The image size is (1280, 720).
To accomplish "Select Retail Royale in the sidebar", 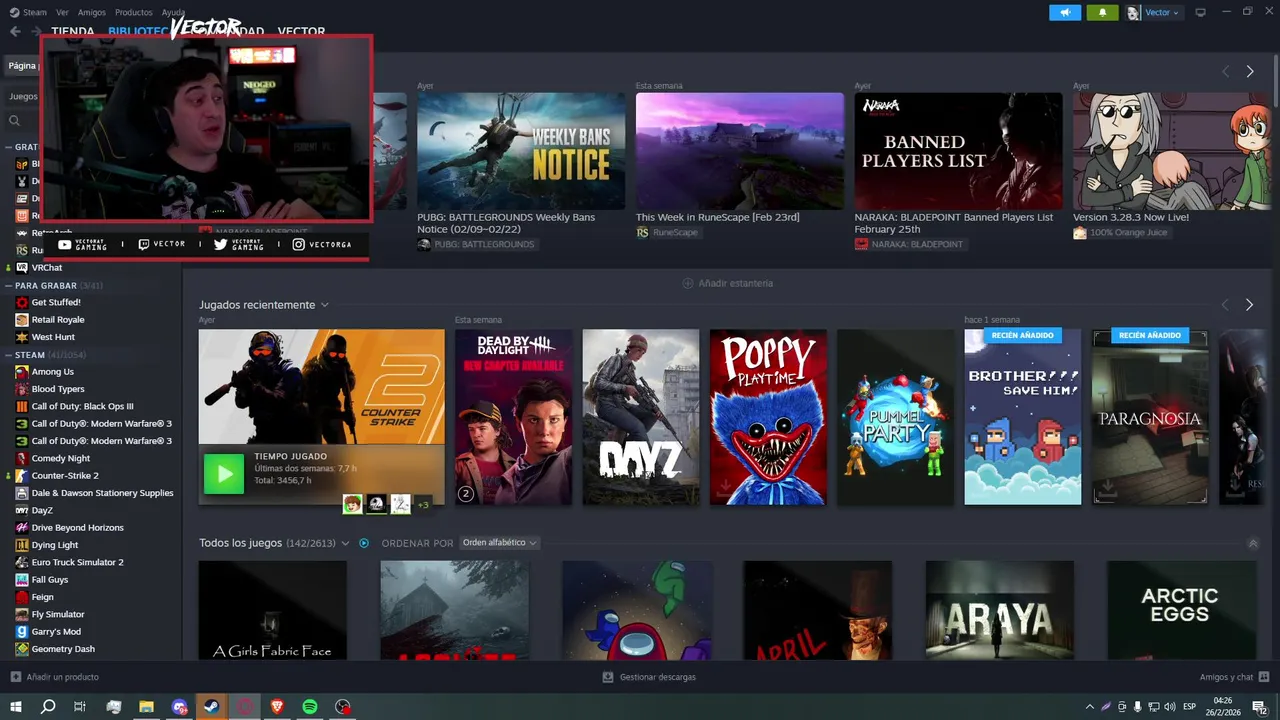I will 58,320.
